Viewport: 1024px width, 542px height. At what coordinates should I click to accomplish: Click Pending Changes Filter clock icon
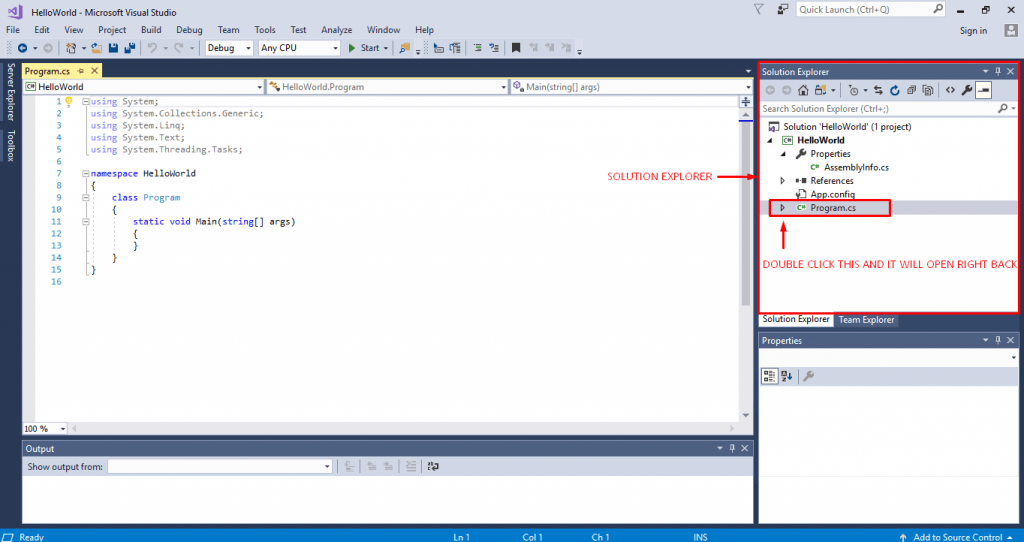pos(853,90)
